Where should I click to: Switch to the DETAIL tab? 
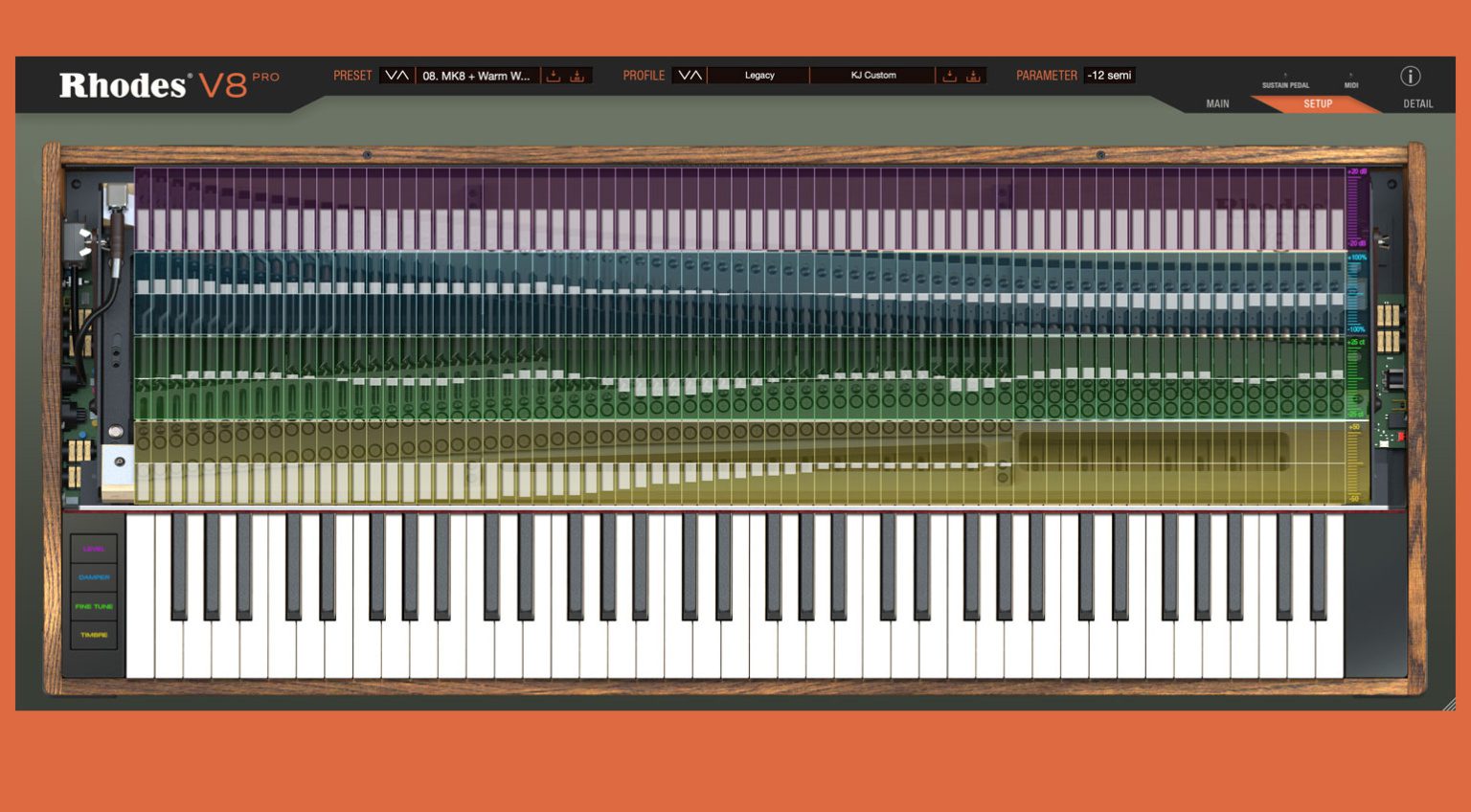[x=1417, y=103]
